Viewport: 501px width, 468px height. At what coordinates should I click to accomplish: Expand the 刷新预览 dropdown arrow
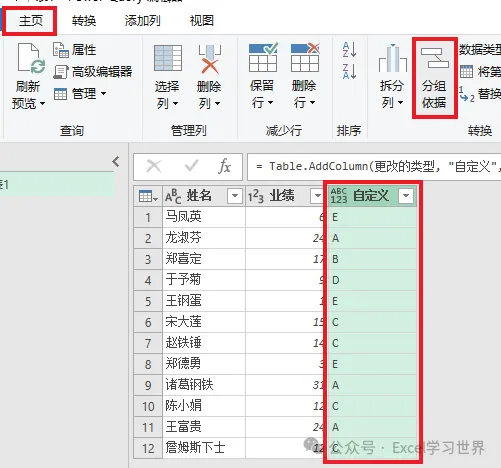(42, 104)
